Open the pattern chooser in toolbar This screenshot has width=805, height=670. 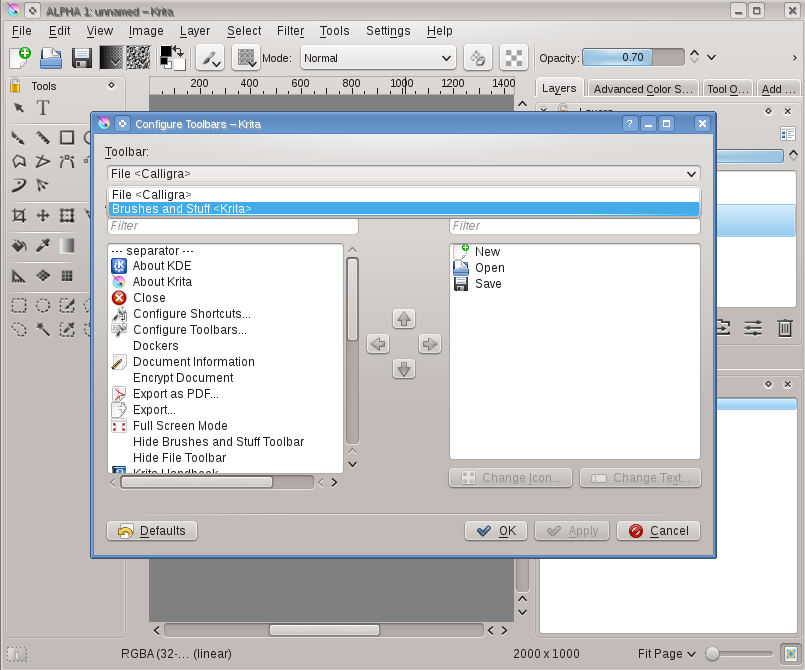[138, 58]
